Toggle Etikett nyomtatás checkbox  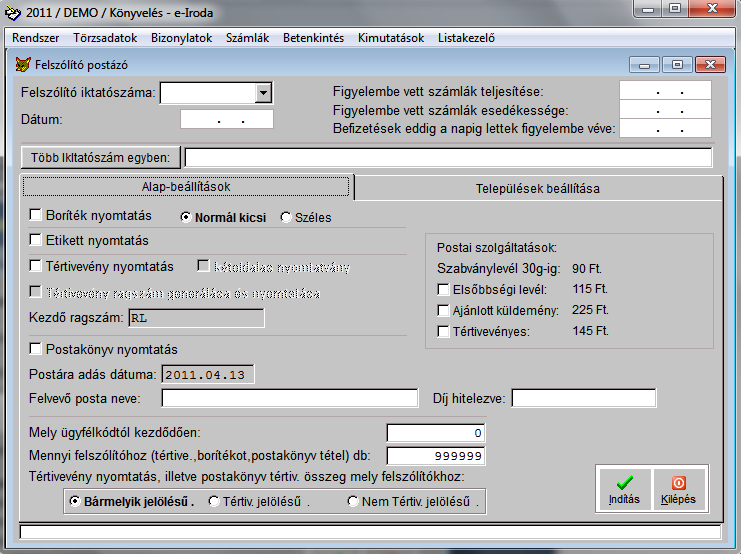point(36,241)
